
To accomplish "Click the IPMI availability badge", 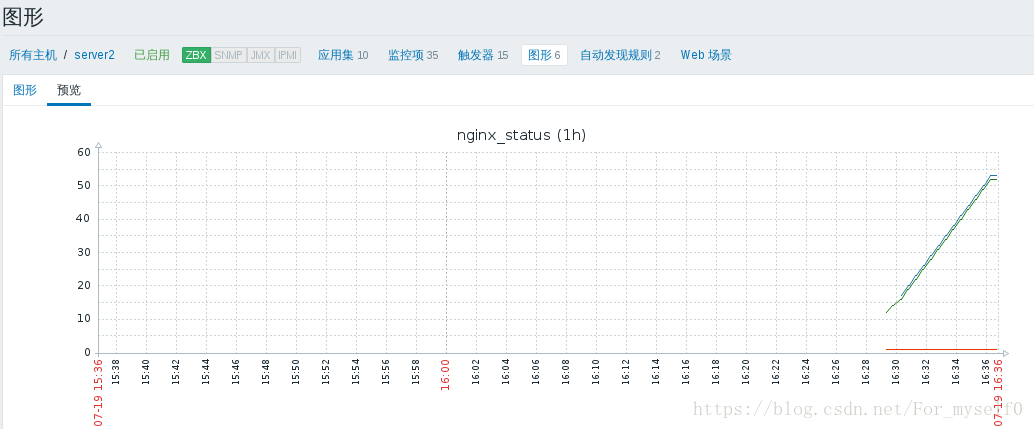I will click(x=288, y=55).
